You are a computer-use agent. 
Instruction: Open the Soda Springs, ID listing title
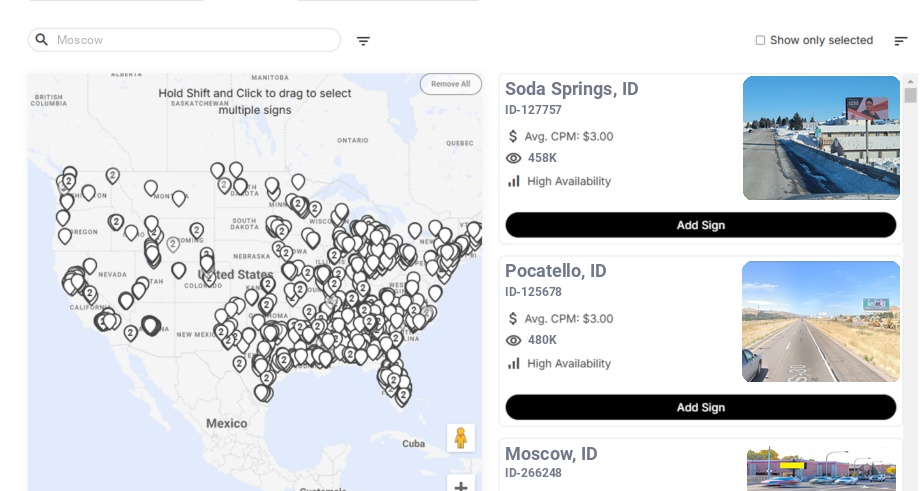click(x=571, y=89)
